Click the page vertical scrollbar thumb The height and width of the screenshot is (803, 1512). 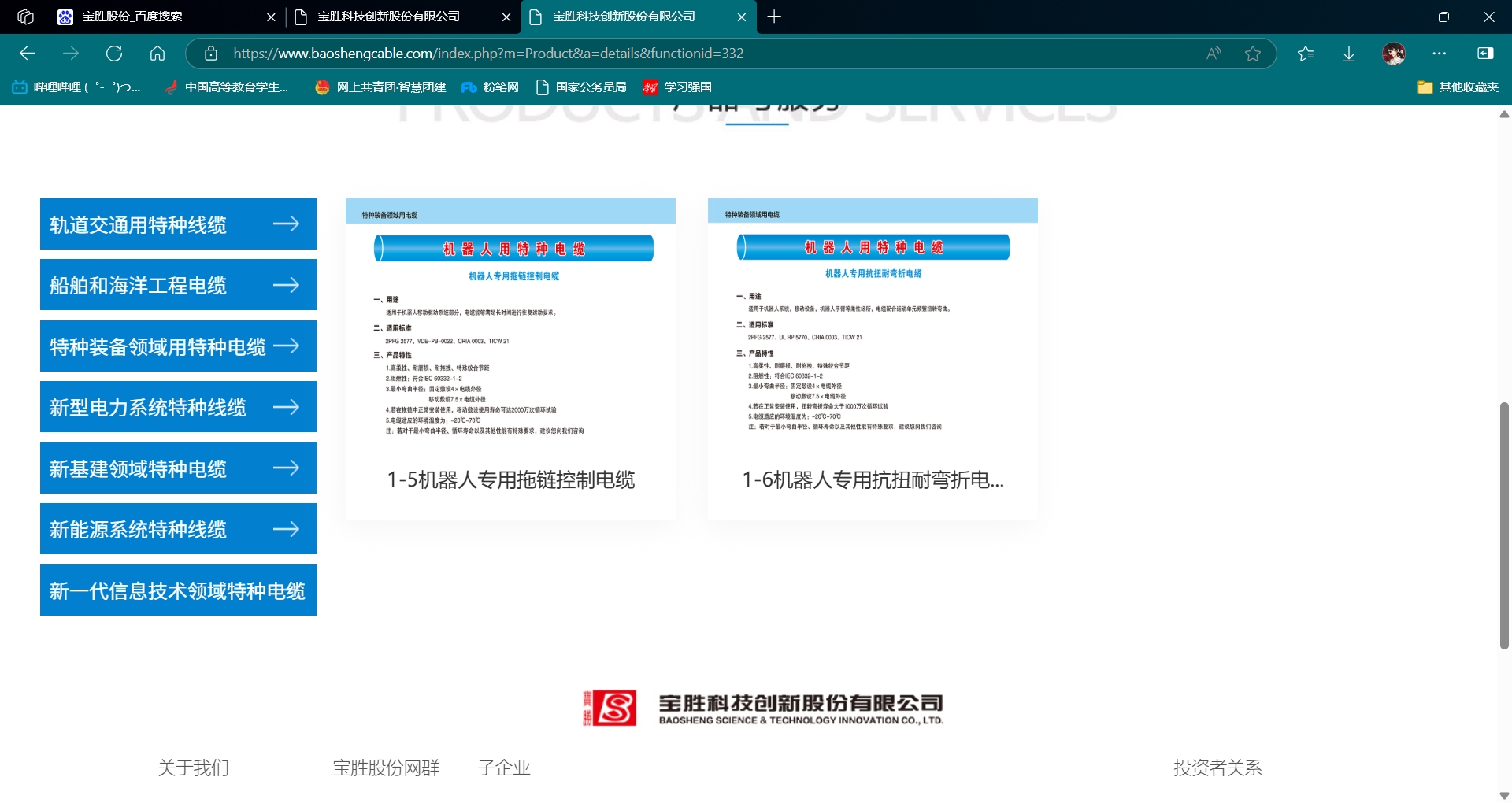1504,526
